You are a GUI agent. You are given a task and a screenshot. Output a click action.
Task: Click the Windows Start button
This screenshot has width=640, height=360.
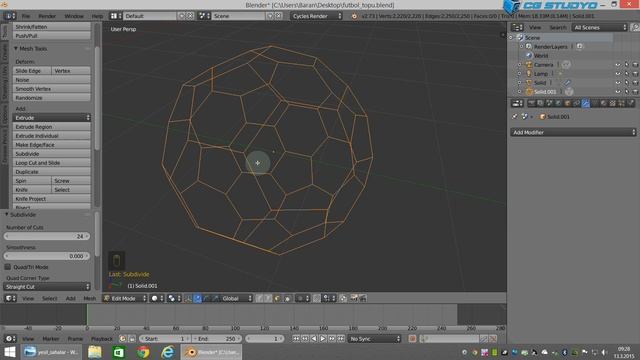(x=9, y=352)
